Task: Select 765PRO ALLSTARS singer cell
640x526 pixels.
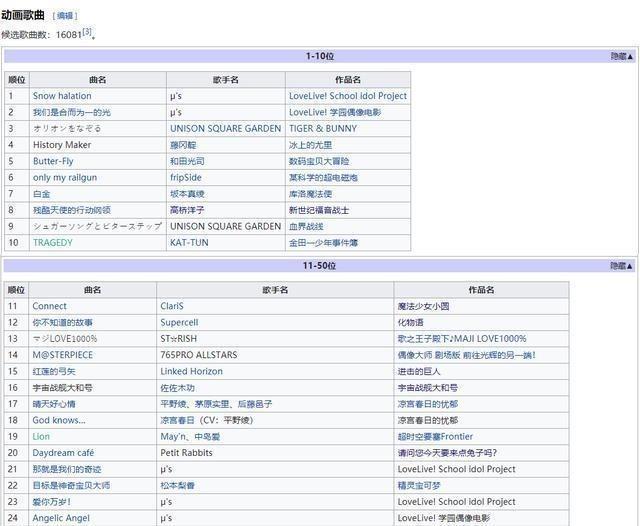Action: [x=199, y=355]
